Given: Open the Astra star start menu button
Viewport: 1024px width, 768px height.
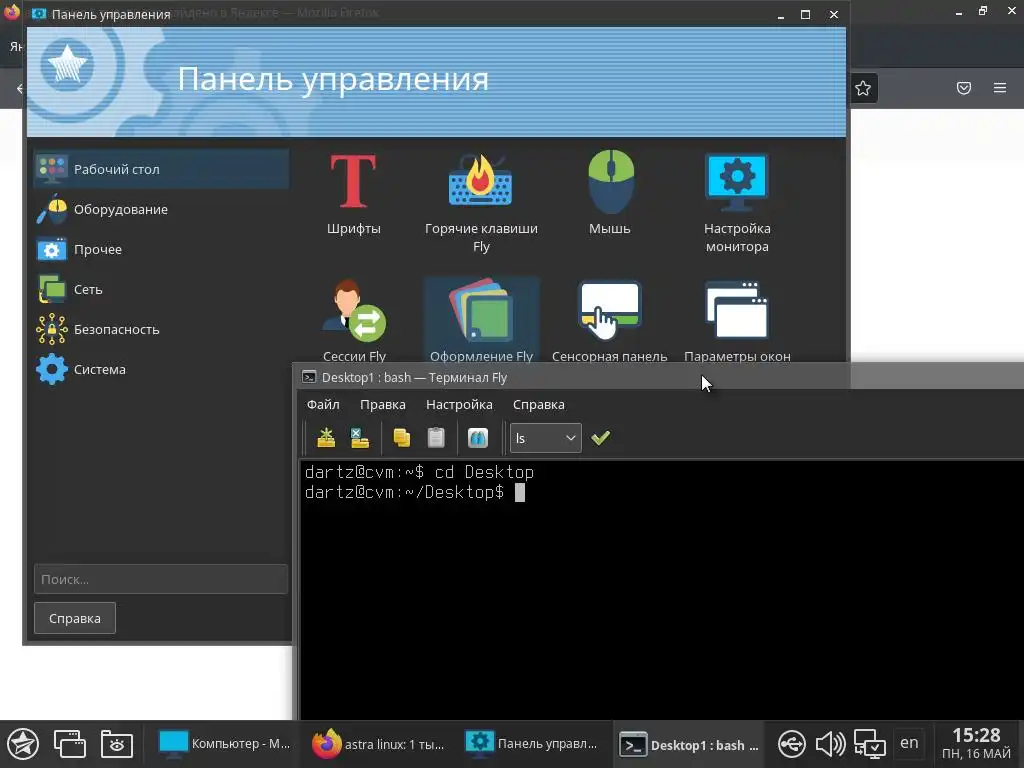Looking at the screenshot, I should tap(23, 744).
